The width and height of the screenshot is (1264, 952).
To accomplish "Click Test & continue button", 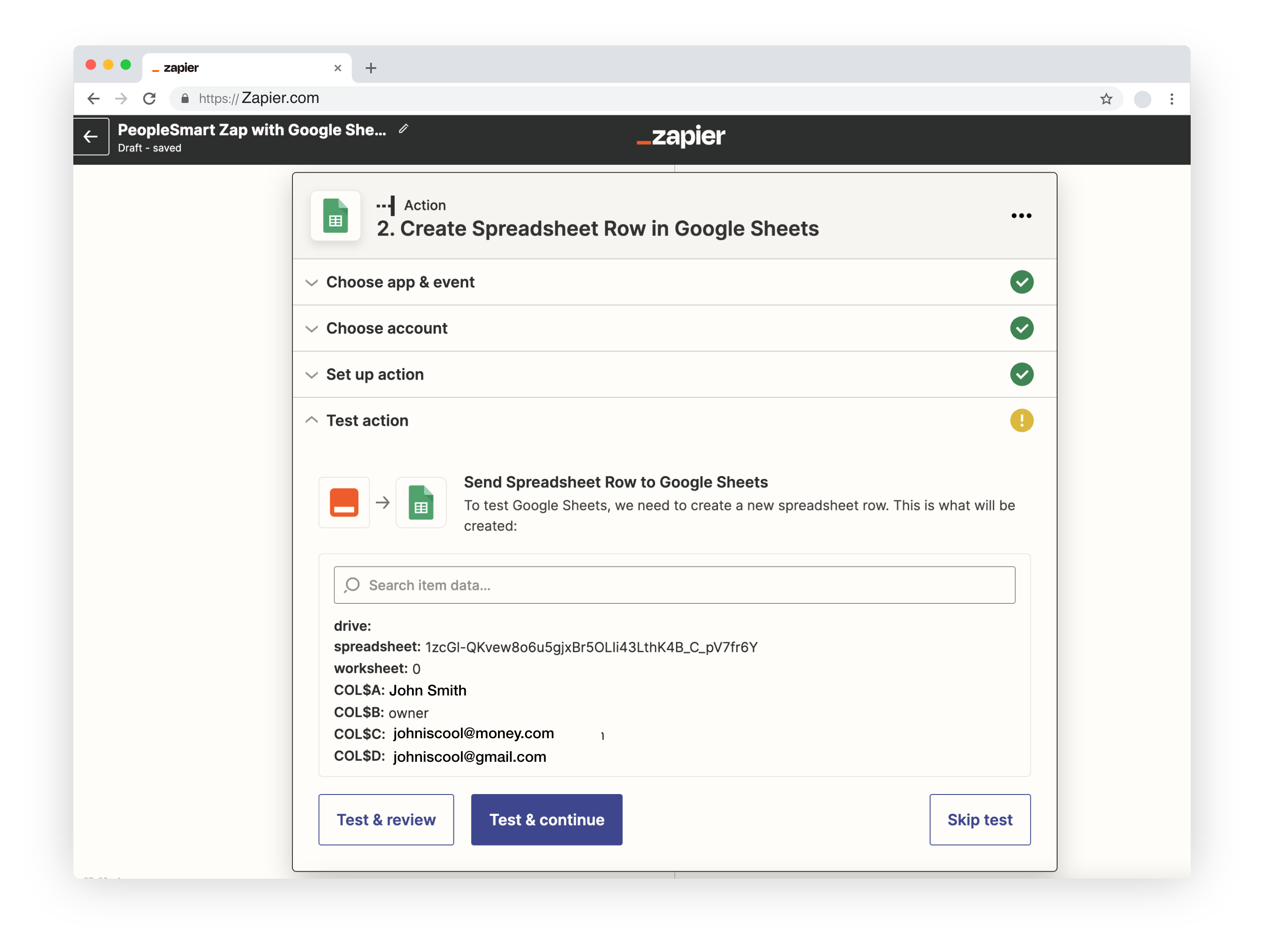I will [546, 819].
